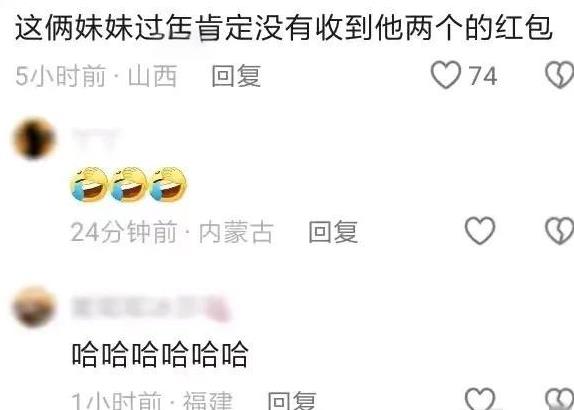The width and height of the screenshot is (574, 410).
Task: Tap the 哈哈哈哈哈哈 comment text
Action: click(160, 354)
